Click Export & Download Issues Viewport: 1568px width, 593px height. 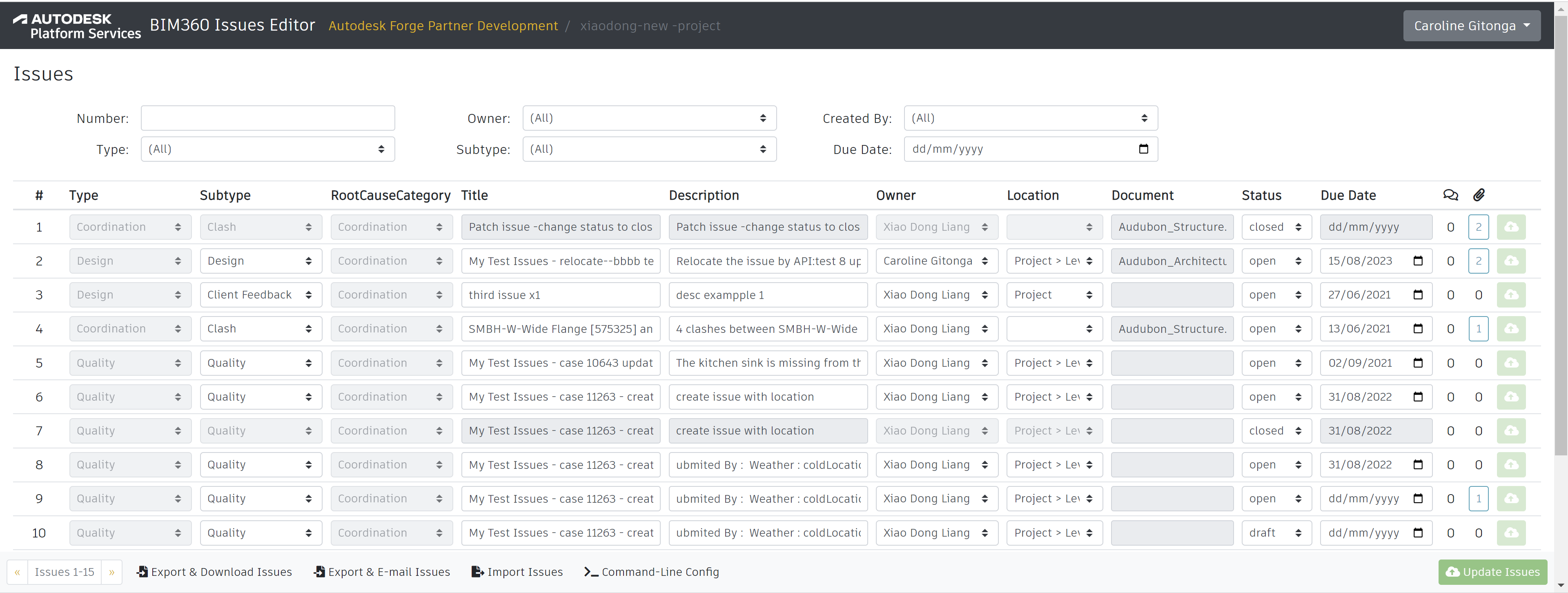pos(214,572)
